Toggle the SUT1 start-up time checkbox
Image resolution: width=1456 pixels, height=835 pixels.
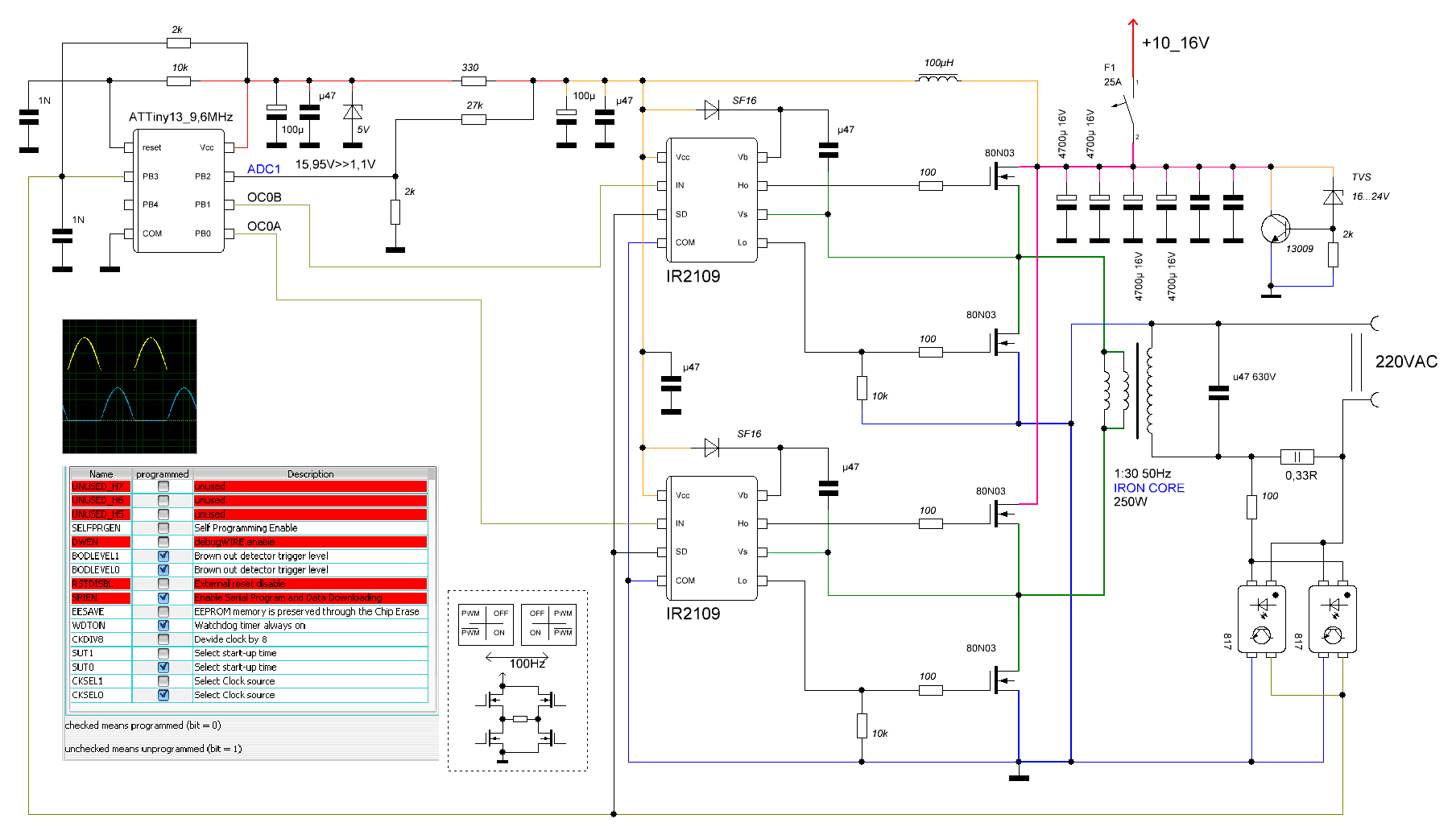tap(163, 653)
